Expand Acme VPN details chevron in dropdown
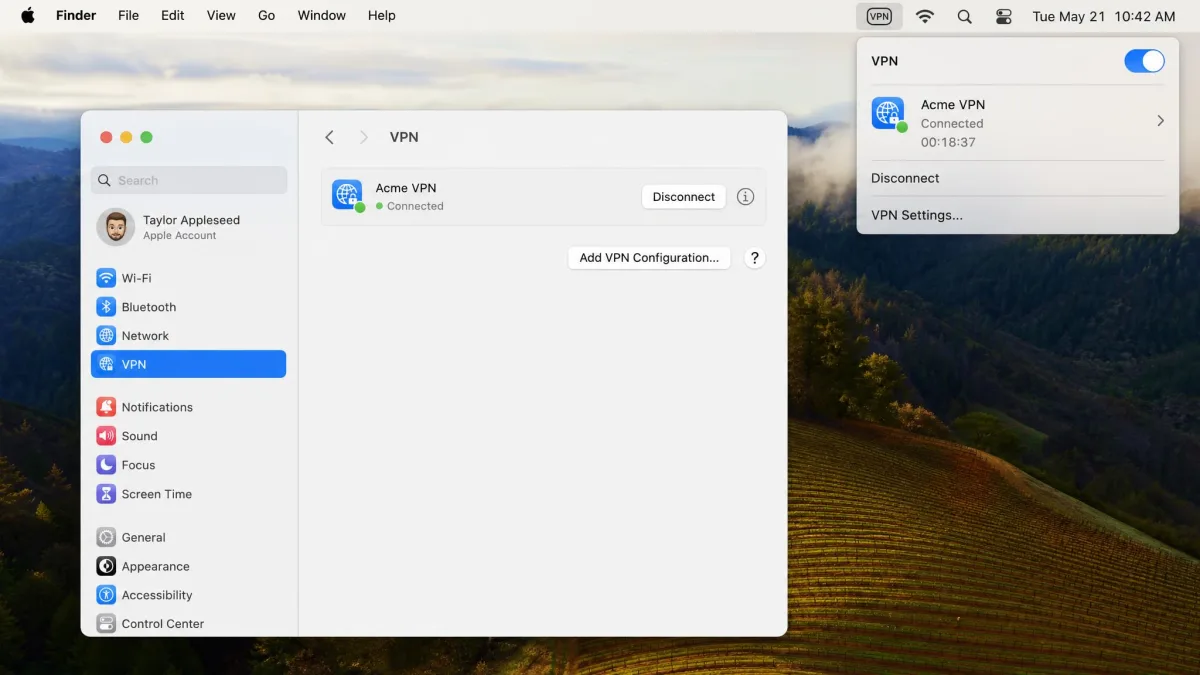This screenshot has width=1200, height=675. click(1160, 121)
